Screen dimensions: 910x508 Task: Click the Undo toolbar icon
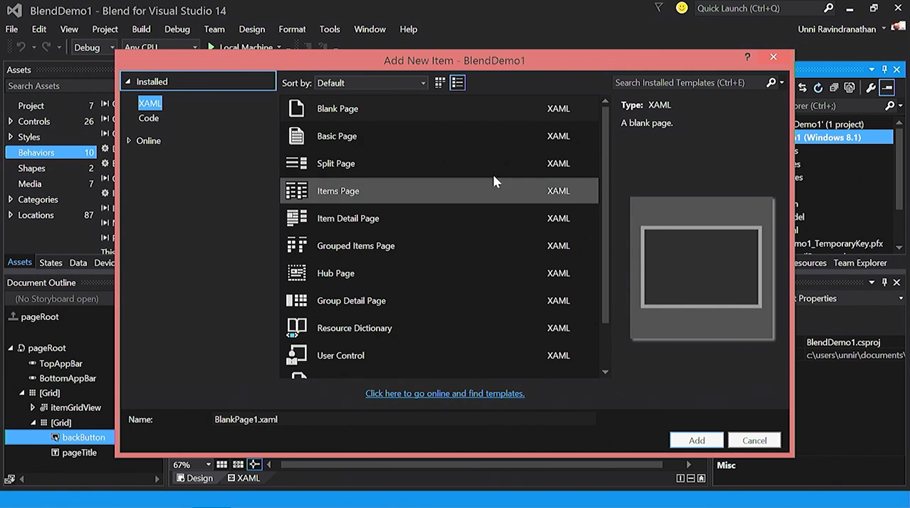21,47
